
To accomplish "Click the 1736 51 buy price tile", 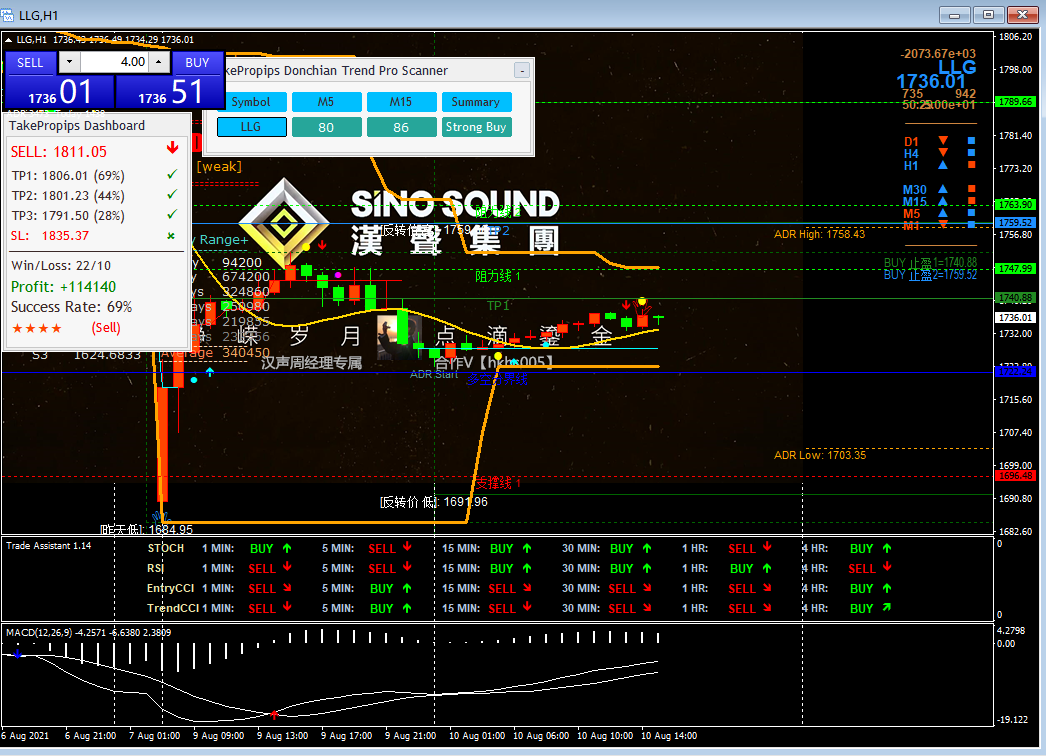I will coord(169,91).
